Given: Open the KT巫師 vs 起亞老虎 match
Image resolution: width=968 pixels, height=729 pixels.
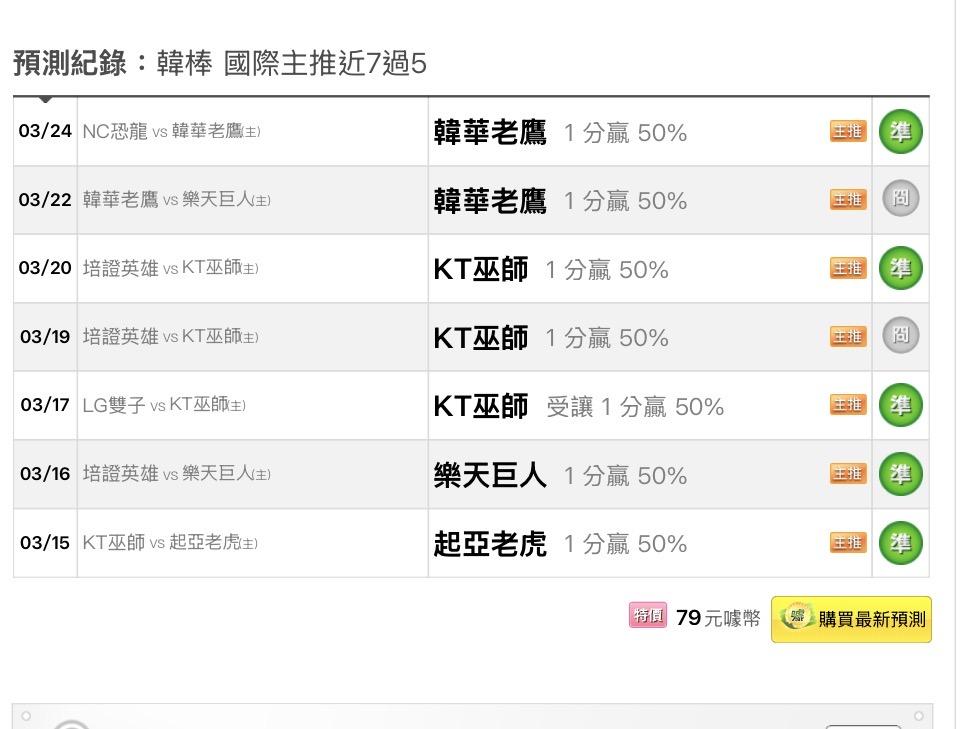Looking at the screenshot, I should 170,543.
